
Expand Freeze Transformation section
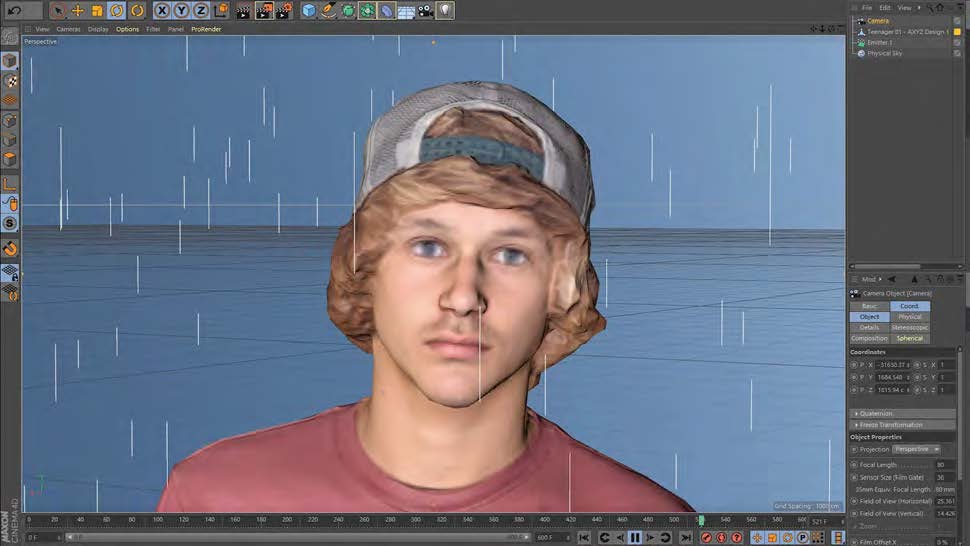pos(903,425)
